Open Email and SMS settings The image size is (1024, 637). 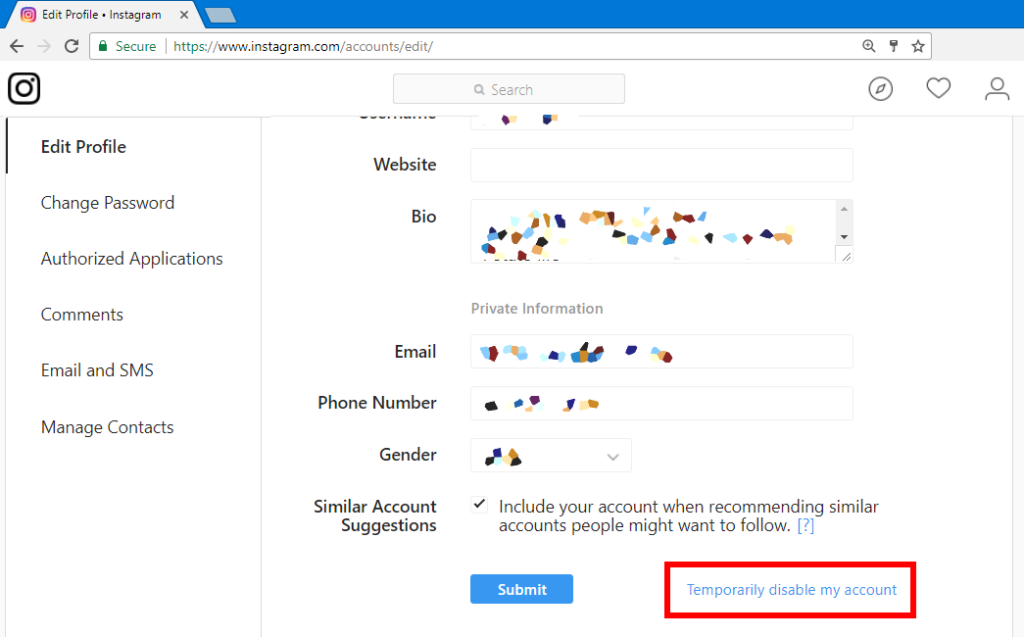97,370
